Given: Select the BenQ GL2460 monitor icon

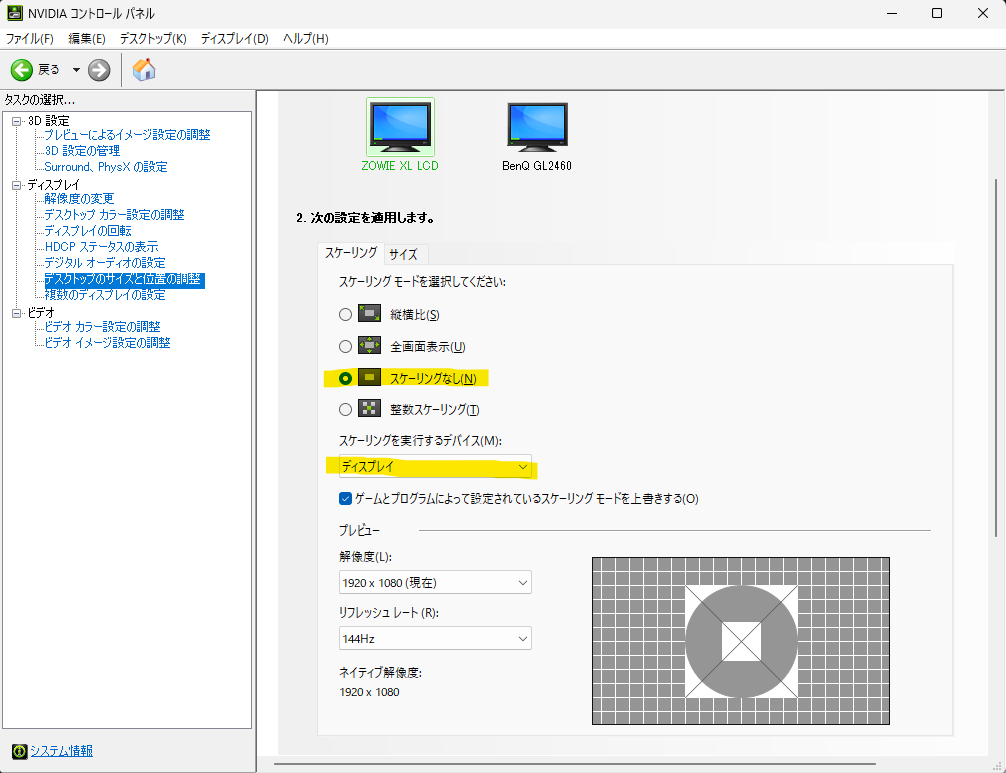Looking at the screenshot, I should pos(537,127).
